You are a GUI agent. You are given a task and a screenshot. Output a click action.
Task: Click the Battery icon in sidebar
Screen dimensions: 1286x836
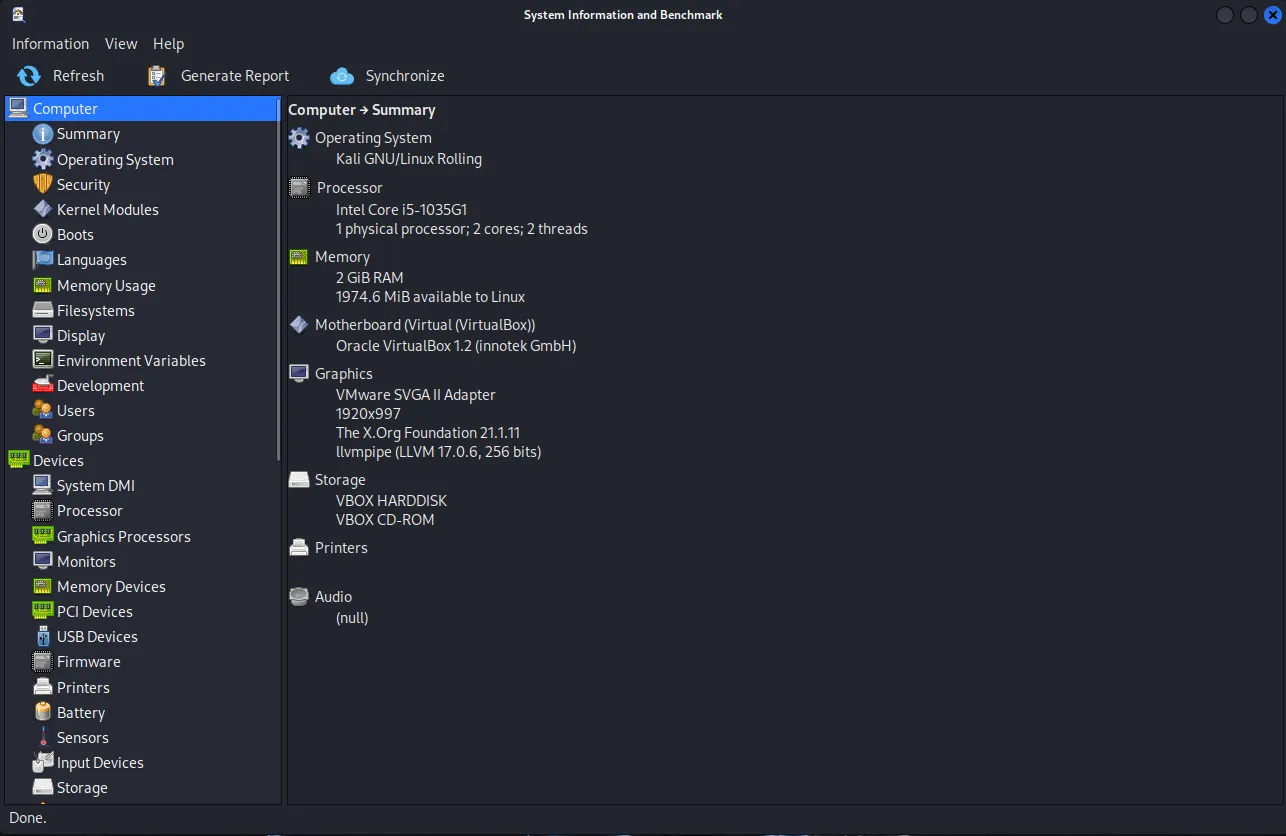[42, 712]
